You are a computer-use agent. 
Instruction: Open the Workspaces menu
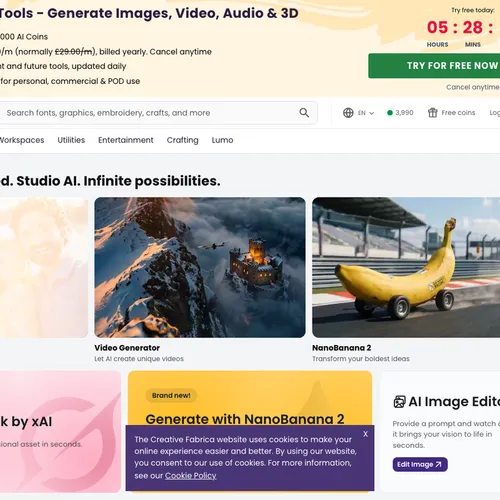coord(22,140)
